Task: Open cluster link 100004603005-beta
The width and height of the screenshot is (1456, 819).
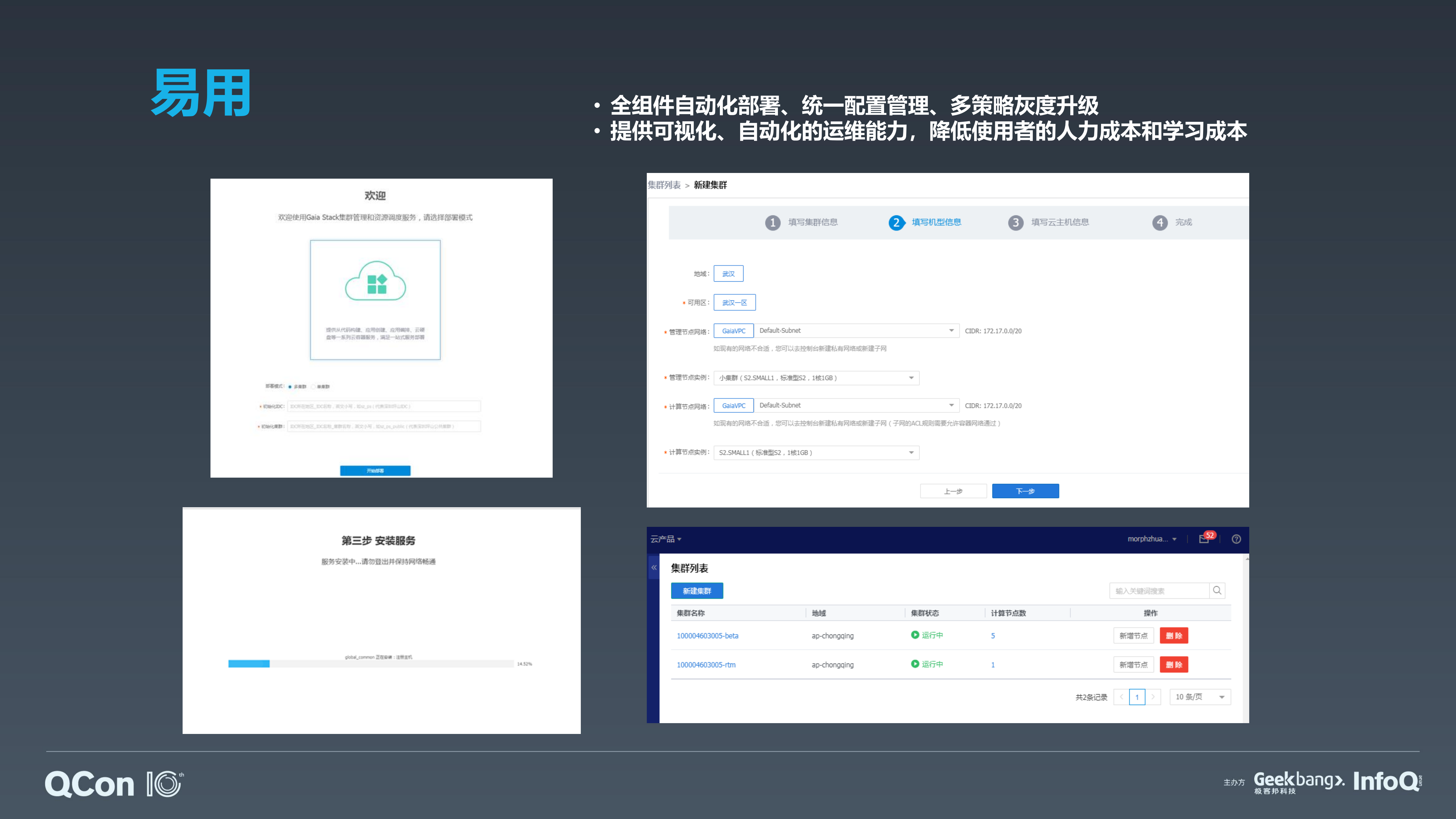Action: click(x=708, y=635)
